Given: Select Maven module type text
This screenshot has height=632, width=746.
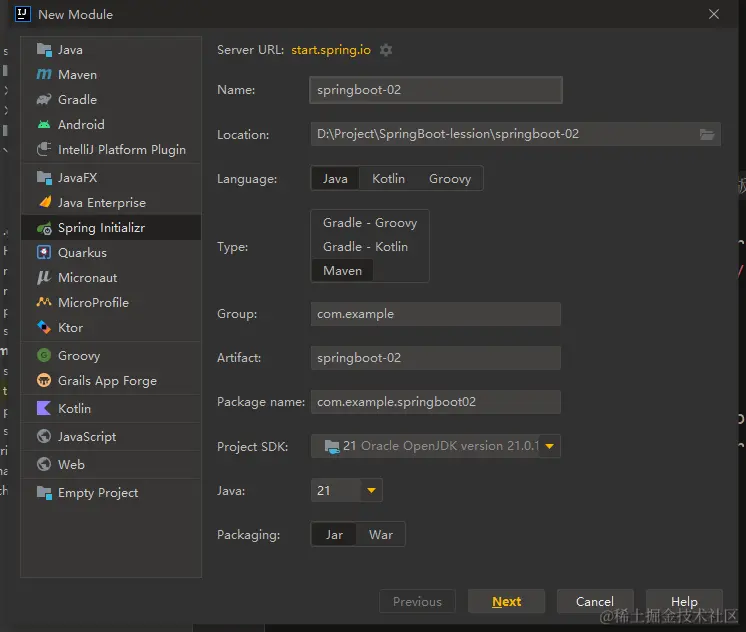Looking at the screenshot, I should point(77,75).
